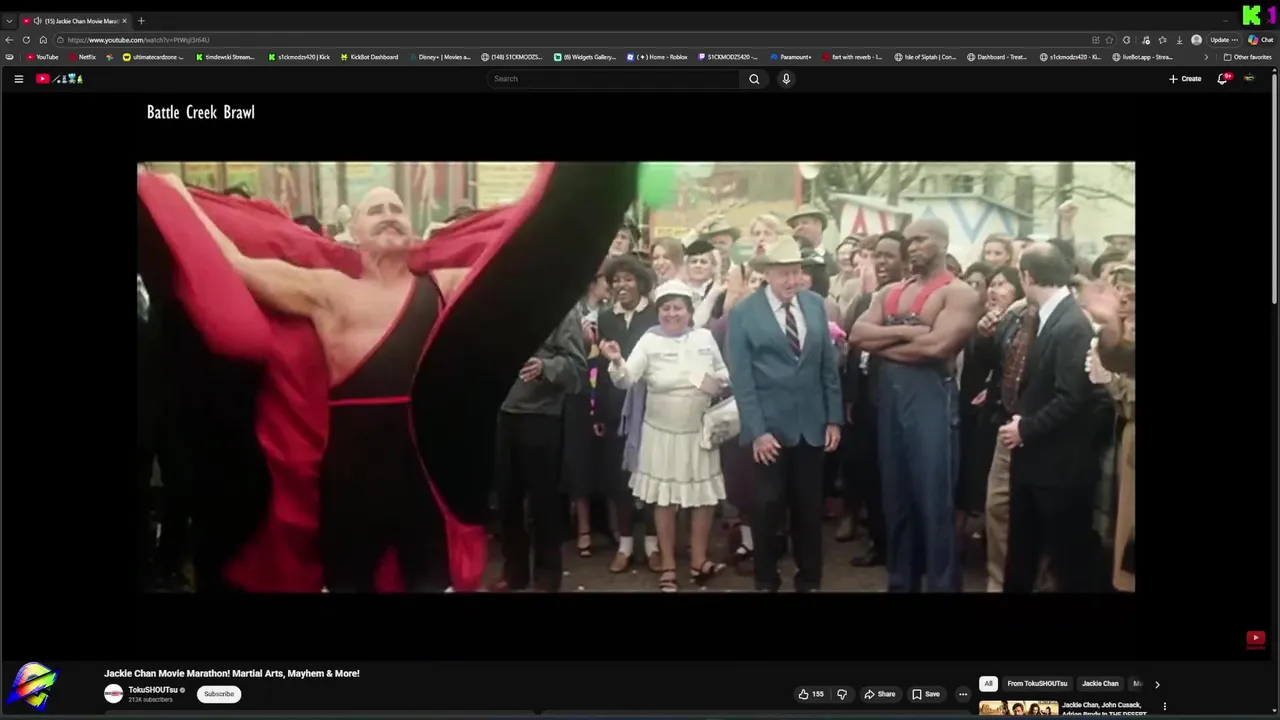Click the 213K subscribers text
The image size is (1280, 720).
click(150, 700)
